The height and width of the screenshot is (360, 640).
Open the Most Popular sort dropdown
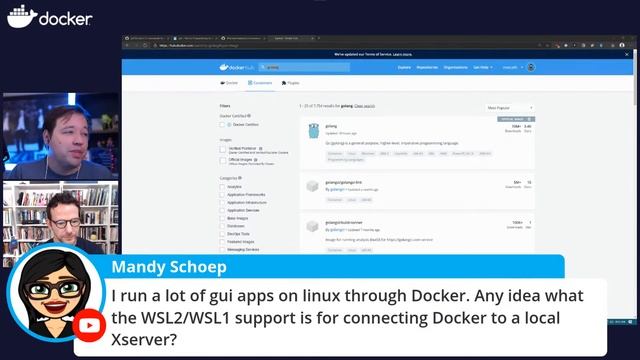(510, 108)
